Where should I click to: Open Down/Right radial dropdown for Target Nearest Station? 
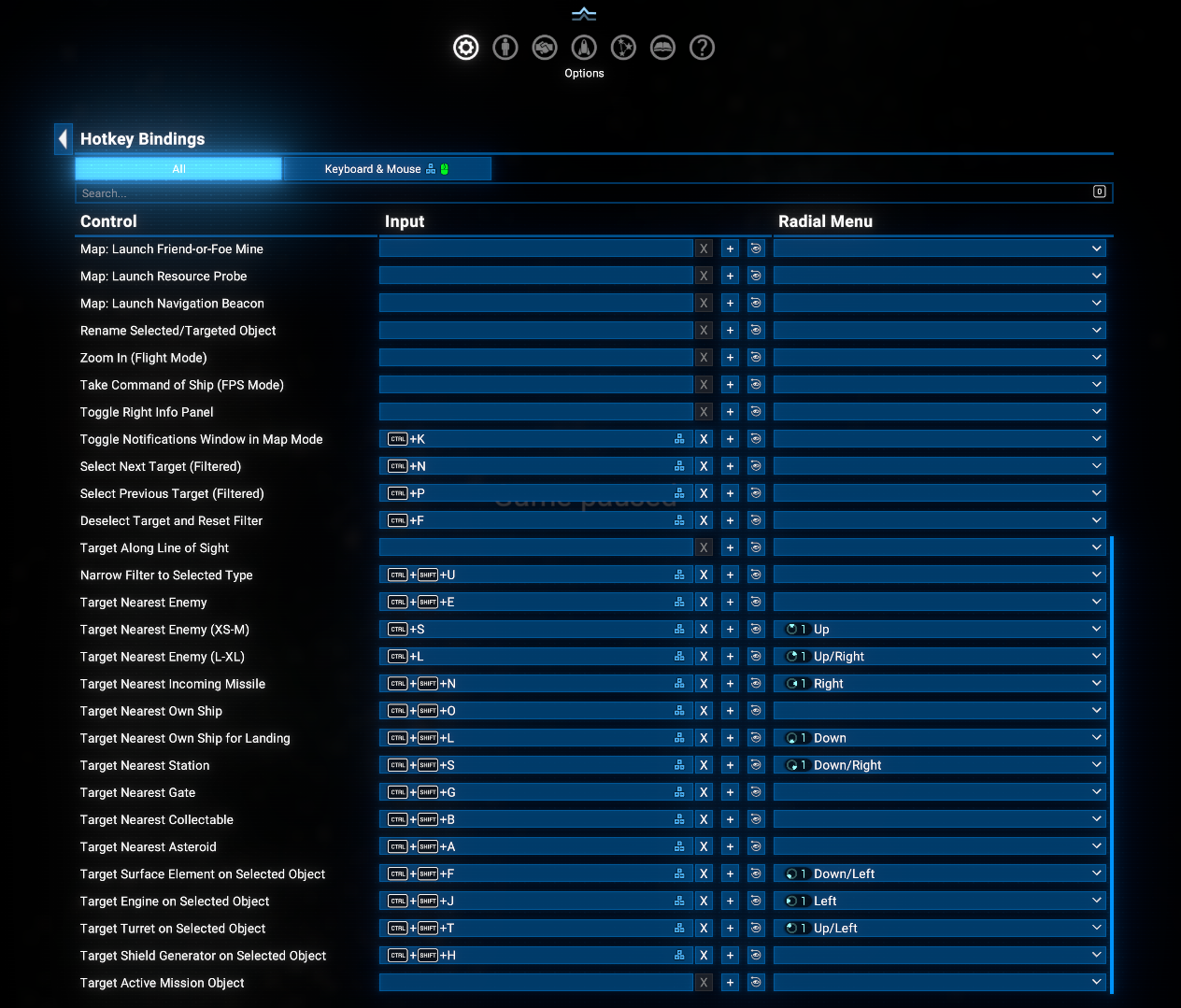tap(940, 765)
